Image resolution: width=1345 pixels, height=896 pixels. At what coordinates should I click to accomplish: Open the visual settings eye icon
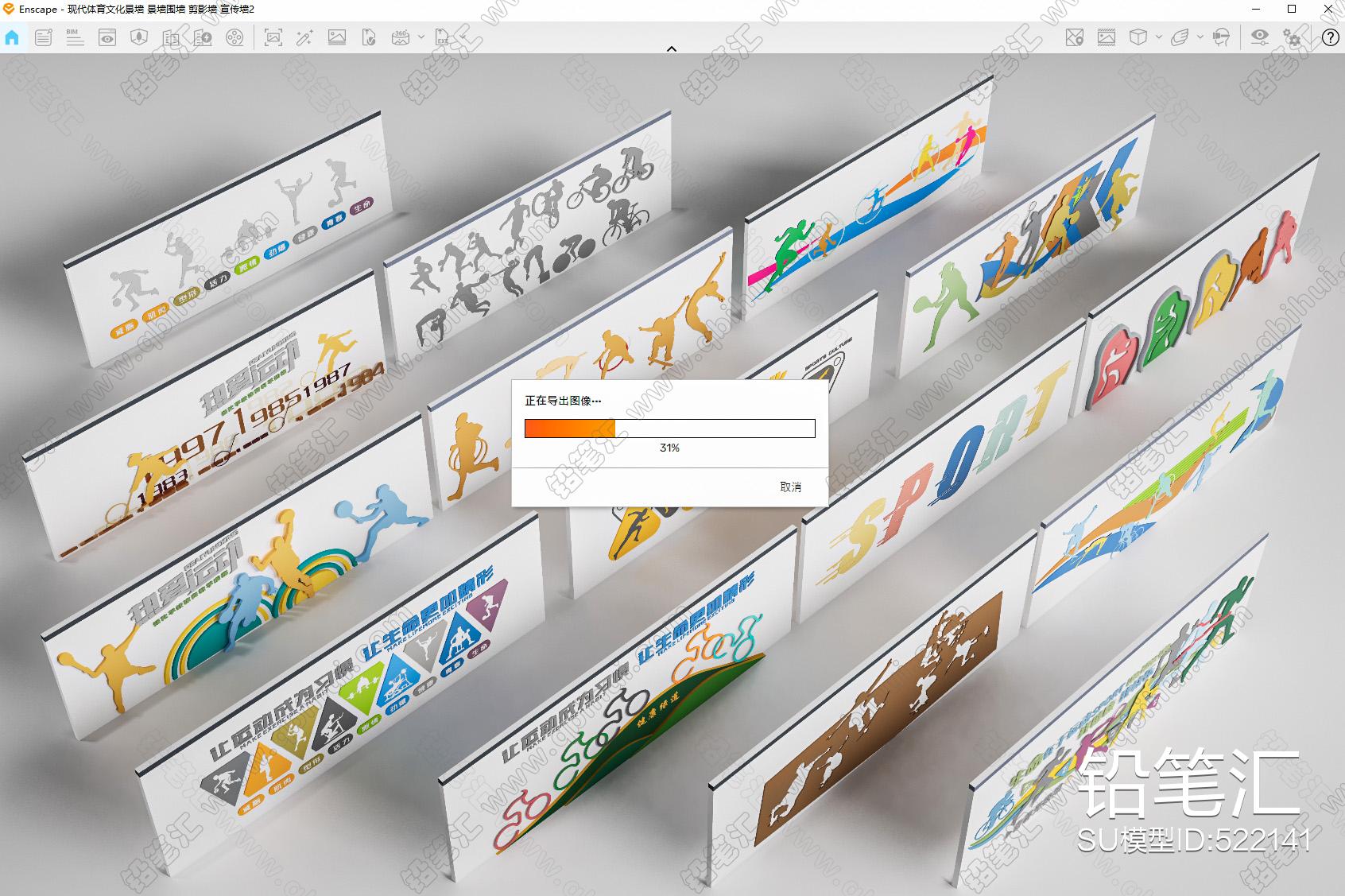1260,37
